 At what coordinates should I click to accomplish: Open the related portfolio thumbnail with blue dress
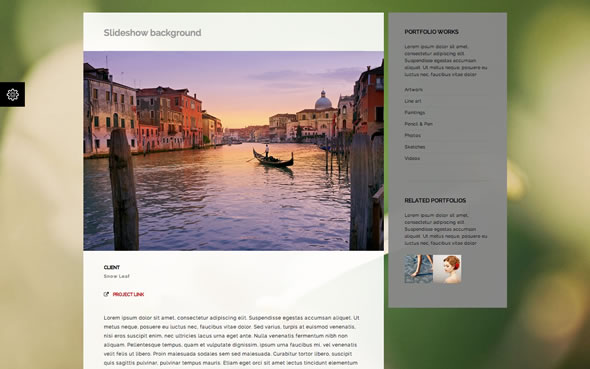pos(418,269)
